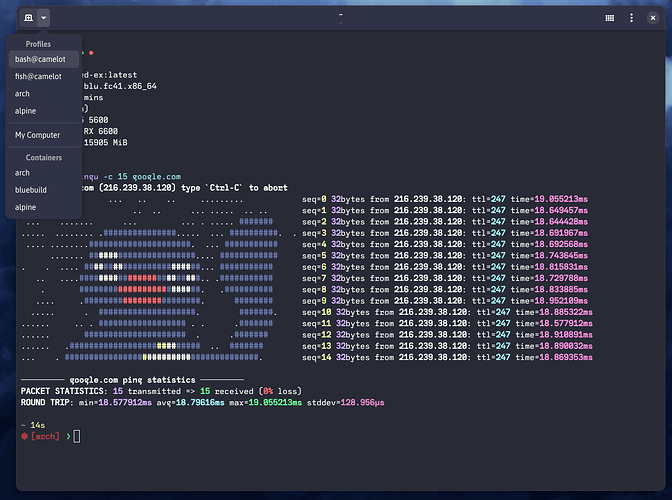Open the tab overview grid icon
The width and height of the screenshot is (672, 500).
tap(610, 18)
